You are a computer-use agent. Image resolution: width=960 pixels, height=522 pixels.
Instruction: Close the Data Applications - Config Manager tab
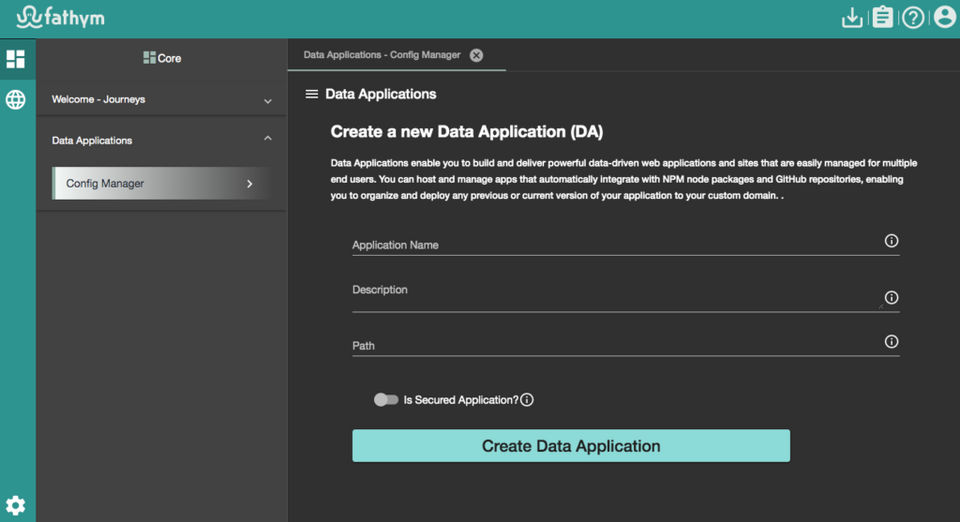pyautogui.click(x=477, y=55)
